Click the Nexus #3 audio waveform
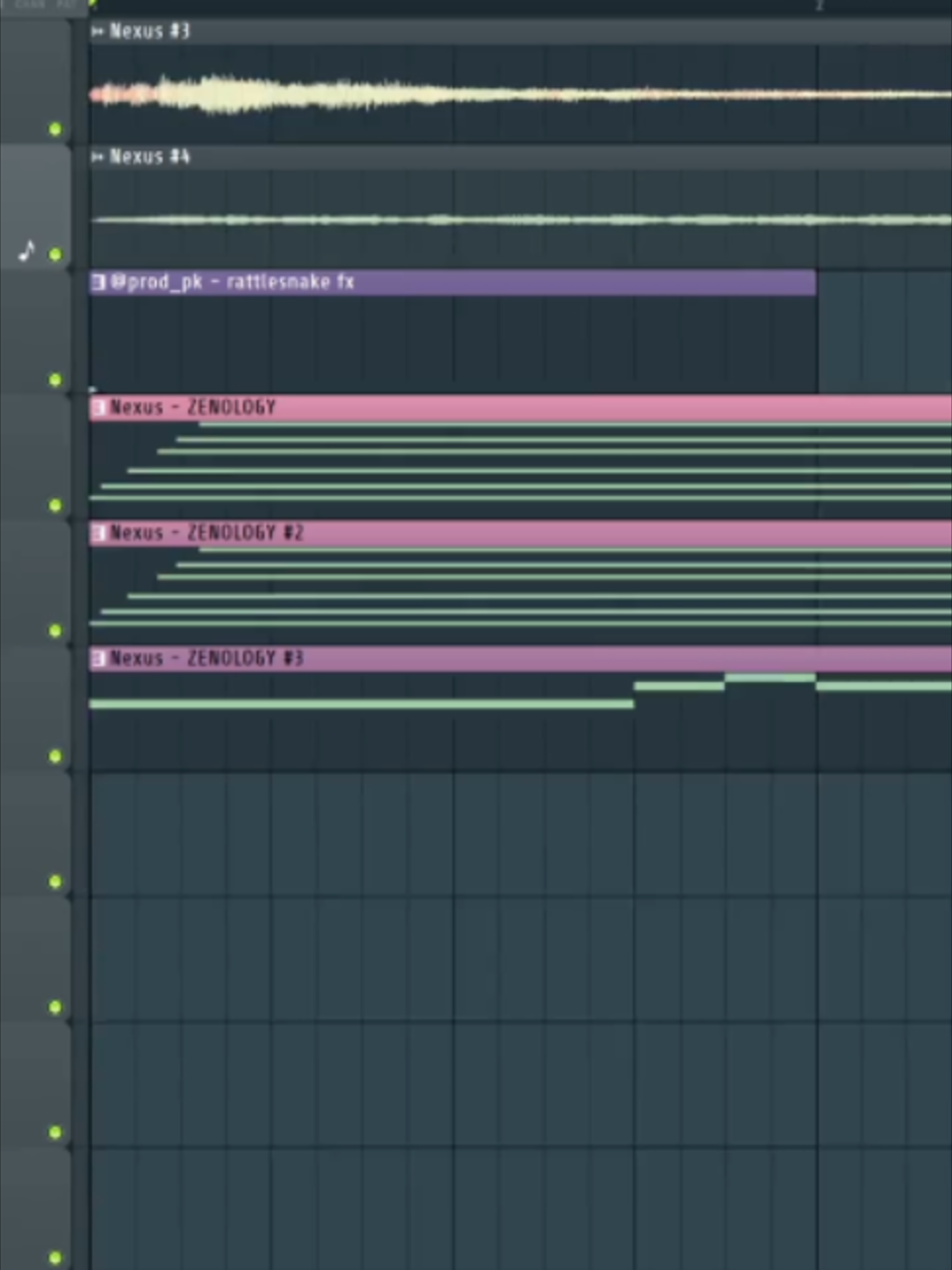This screenshot has height=1270, width=952. point(520,95)
